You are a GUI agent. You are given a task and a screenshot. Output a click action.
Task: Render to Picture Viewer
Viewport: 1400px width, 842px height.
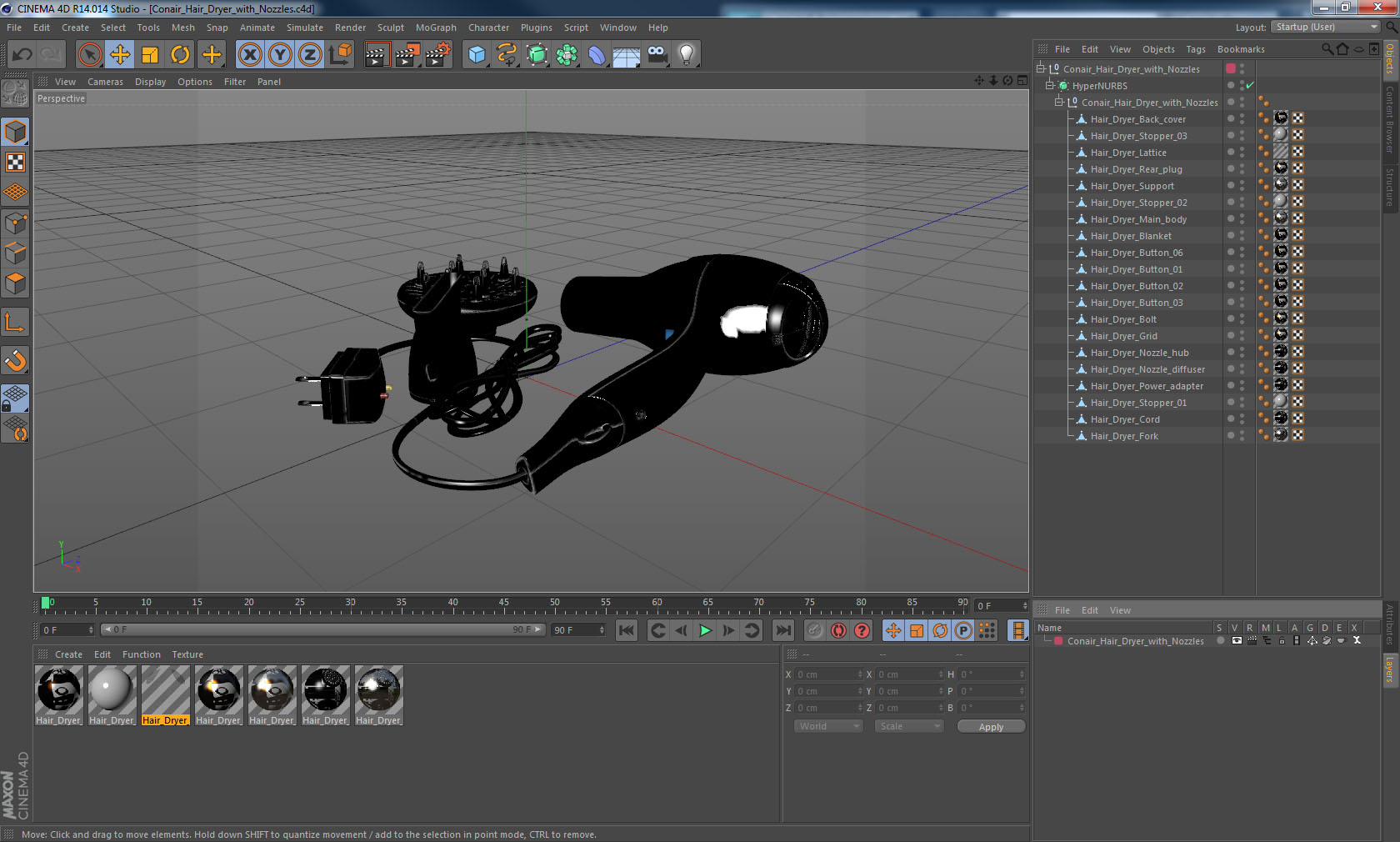407,55
